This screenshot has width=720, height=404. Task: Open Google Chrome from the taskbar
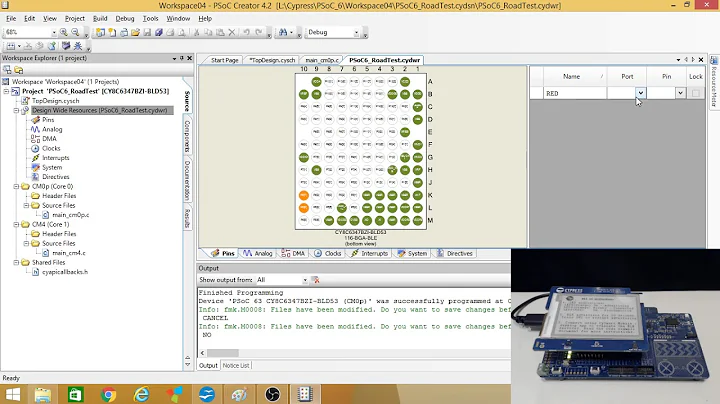pos(108,394)
